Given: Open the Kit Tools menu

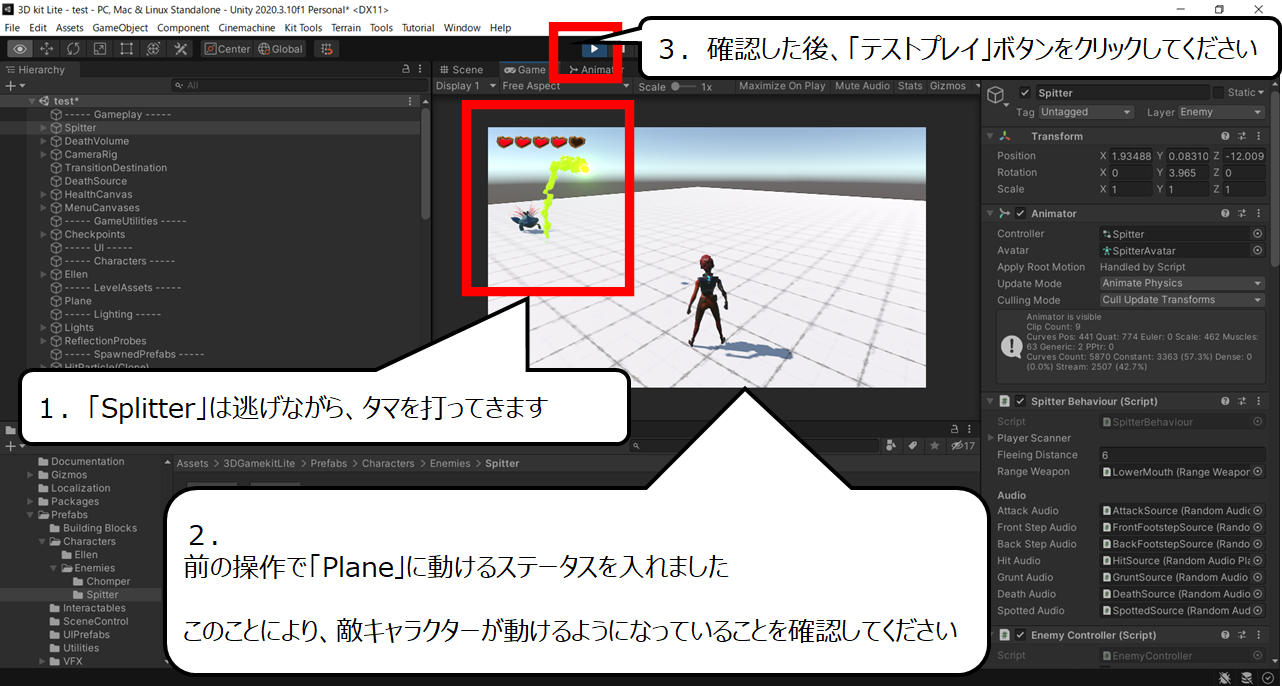Looking at the screenshot, I should [304, 28].
